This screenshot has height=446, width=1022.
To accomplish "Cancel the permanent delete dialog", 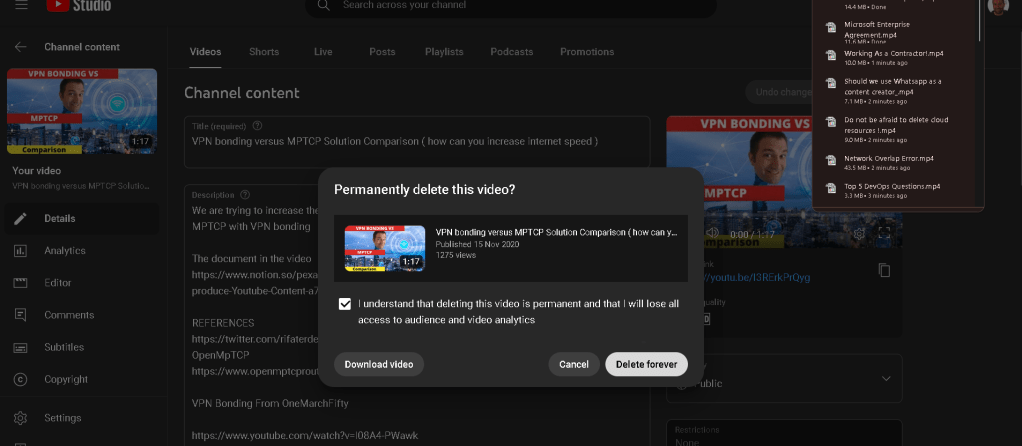I will click(x=574, y=364).
